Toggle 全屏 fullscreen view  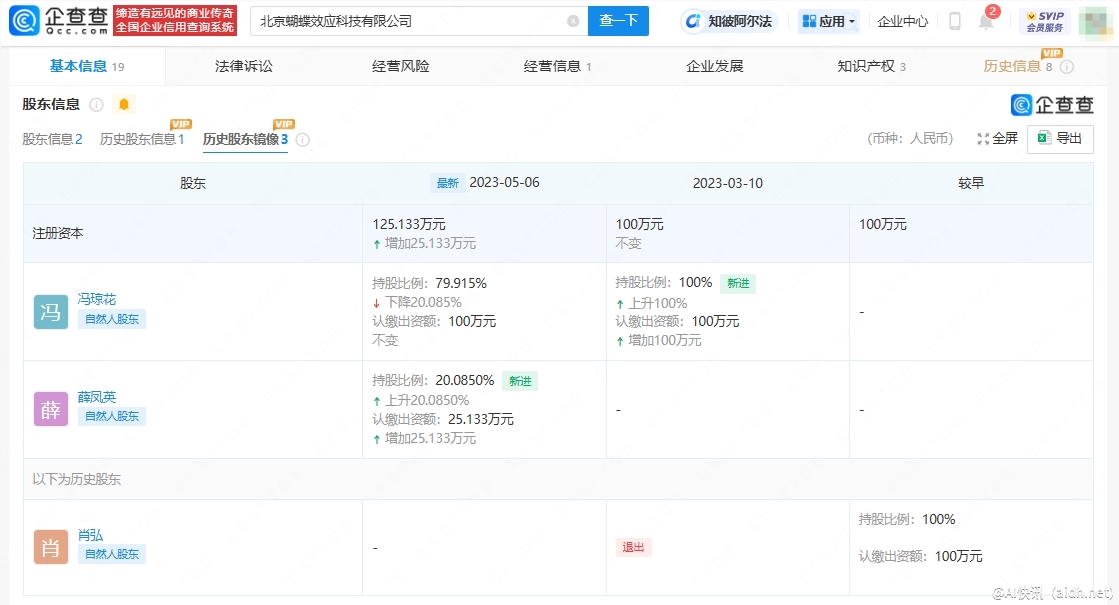coord(997,138)
